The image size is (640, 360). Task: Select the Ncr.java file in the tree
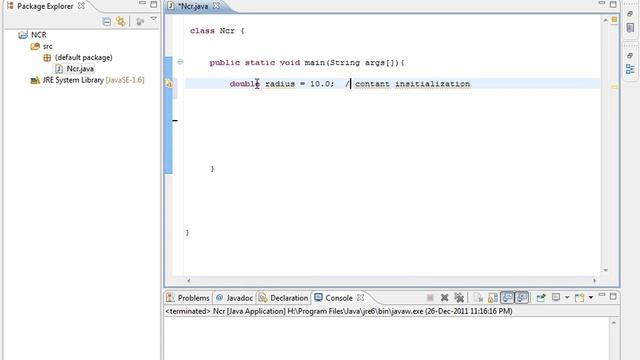(80, 69)
